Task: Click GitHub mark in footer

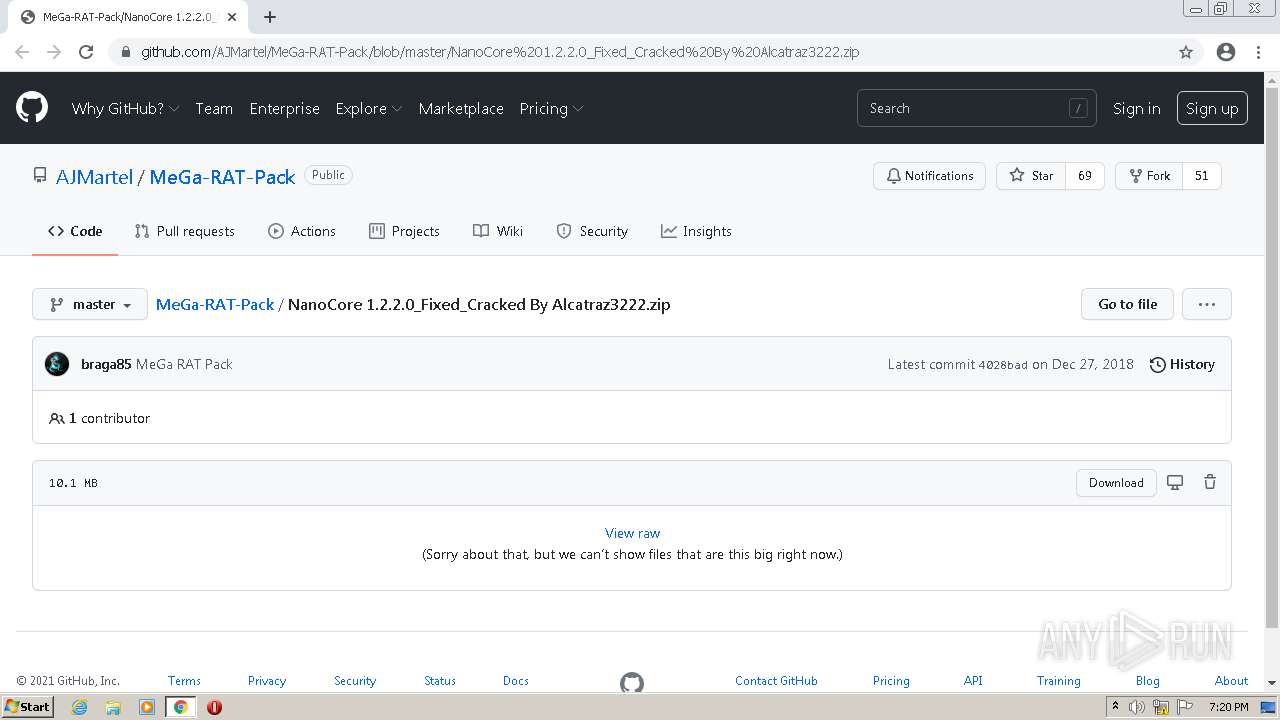Action: 632,683
